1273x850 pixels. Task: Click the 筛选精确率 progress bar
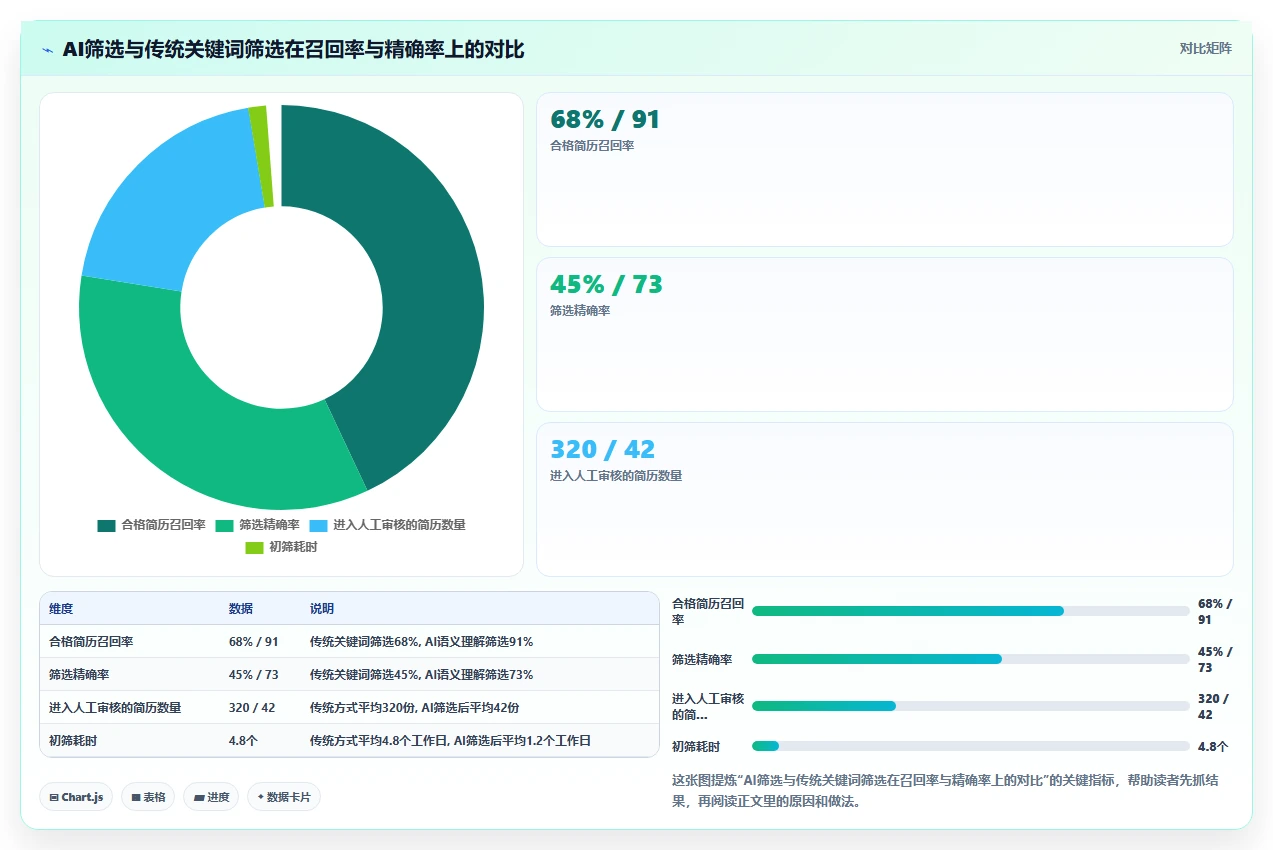click(x=970, y=659)
